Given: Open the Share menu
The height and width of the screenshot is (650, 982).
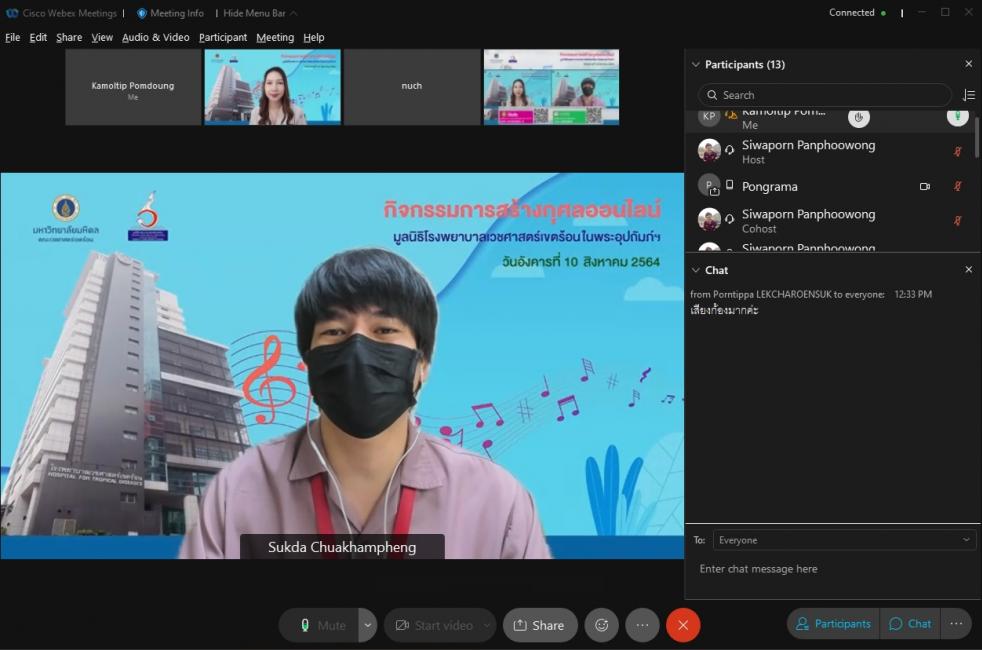Looking at the screenshot, I should click(69, 38).
